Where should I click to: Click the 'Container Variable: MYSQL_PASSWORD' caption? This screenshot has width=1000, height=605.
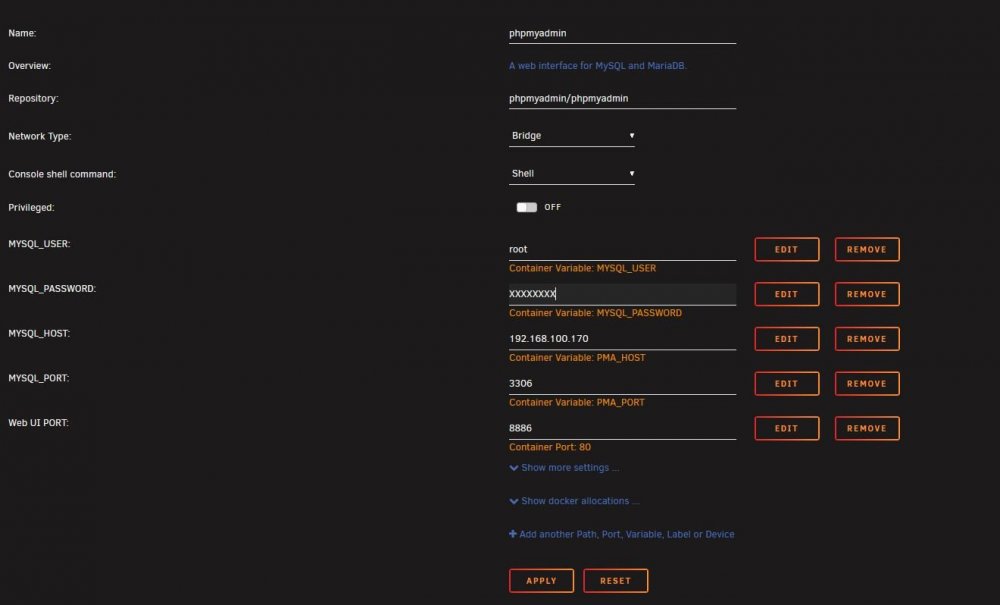[595, 313]
